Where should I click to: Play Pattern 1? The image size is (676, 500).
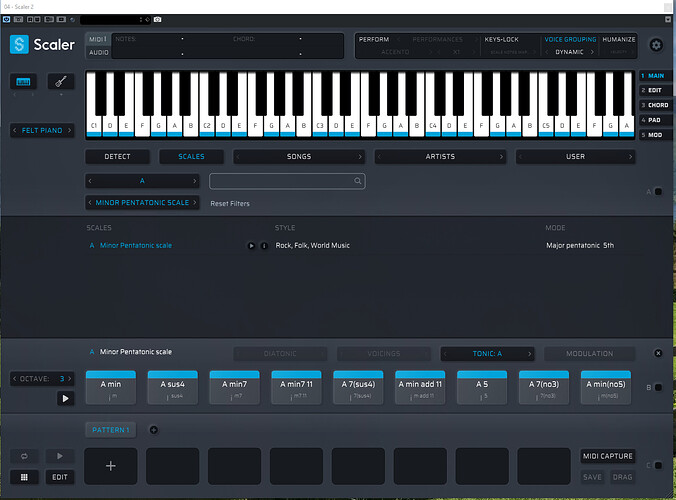pyautogui.click(x=59, y=456)
